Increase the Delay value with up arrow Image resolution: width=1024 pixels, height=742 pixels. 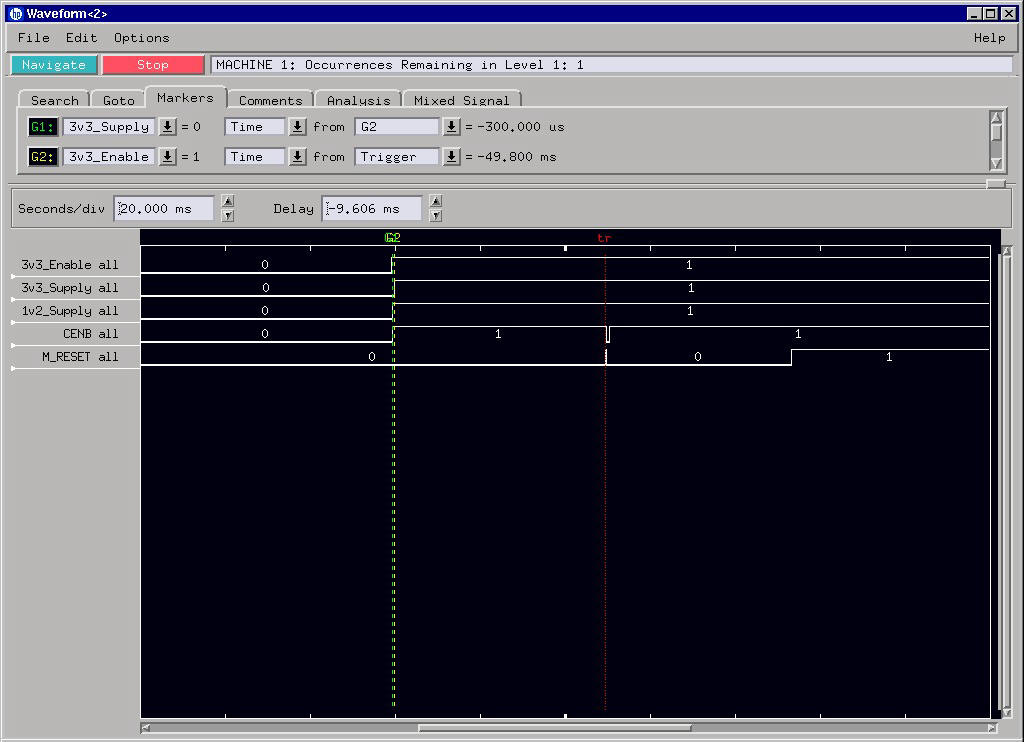point(436,201)
